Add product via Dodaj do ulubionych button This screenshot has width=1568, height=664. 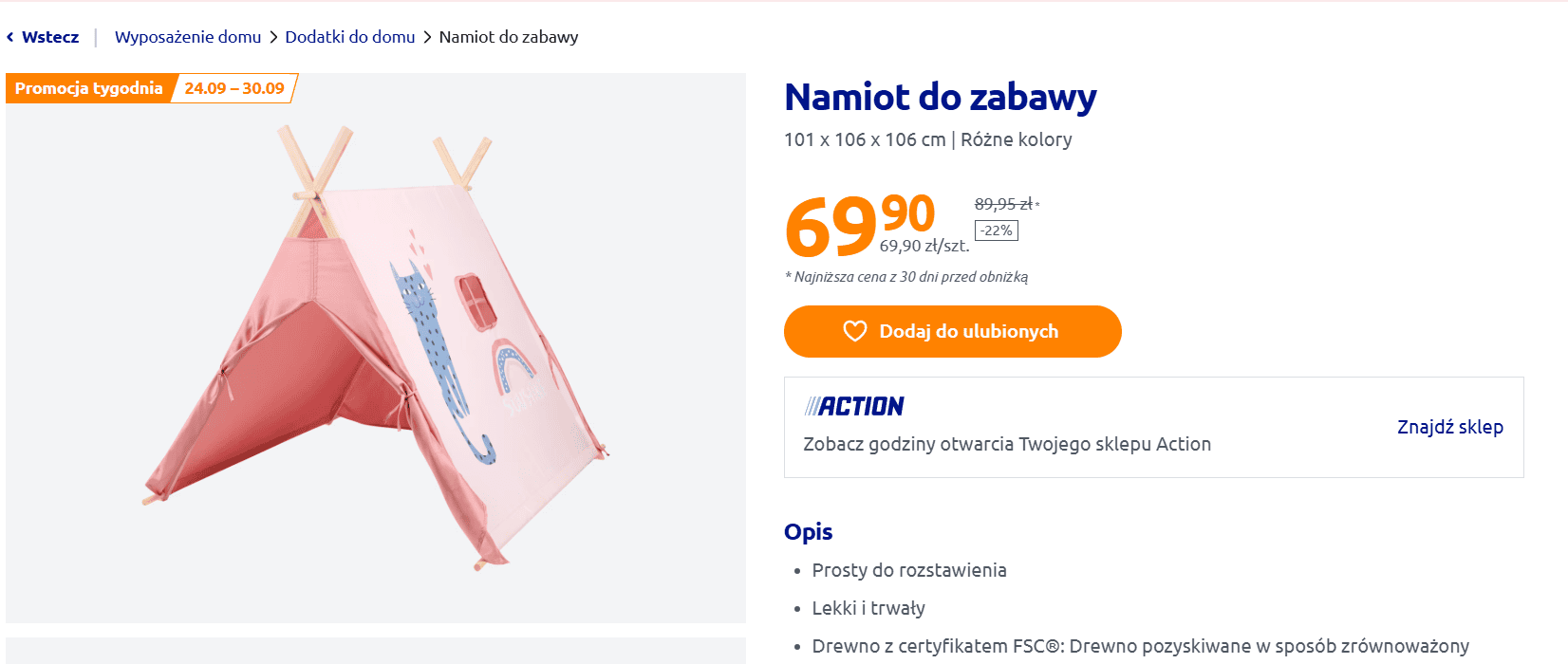[x=953, y=331]
